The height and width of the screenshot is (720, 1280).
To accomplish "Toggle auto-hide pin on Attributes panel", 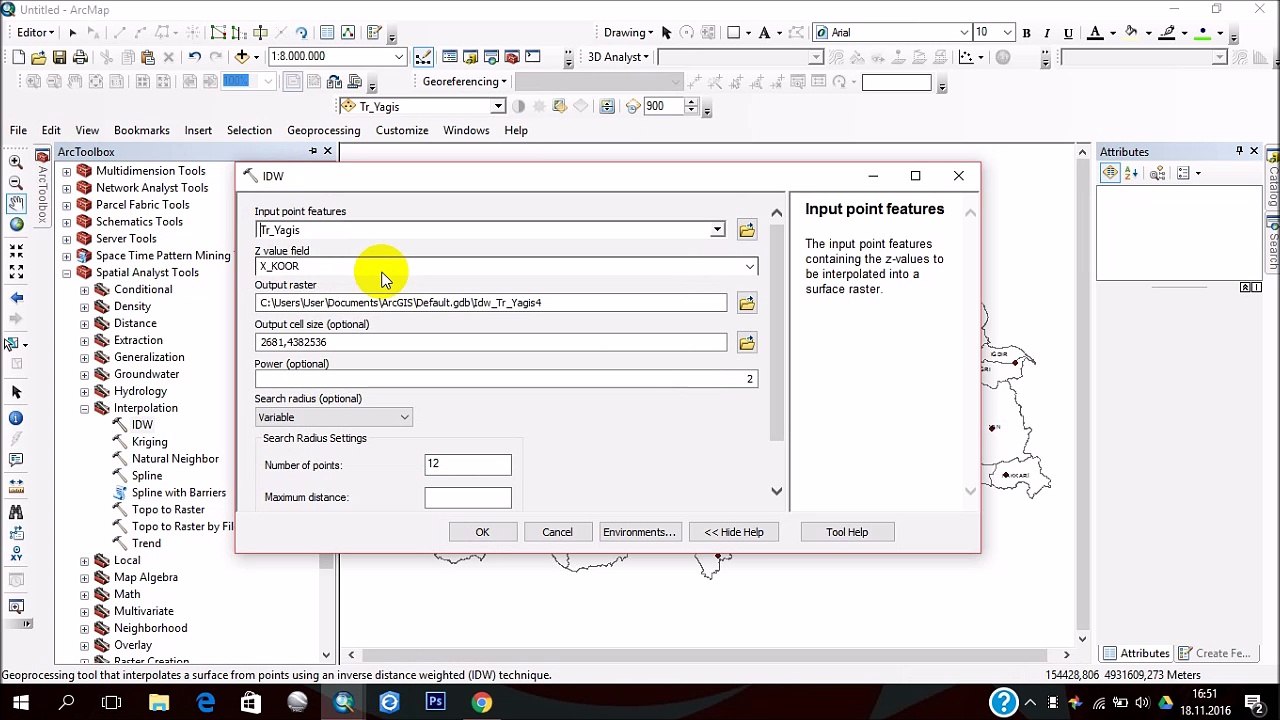I will click(1239, 151).
